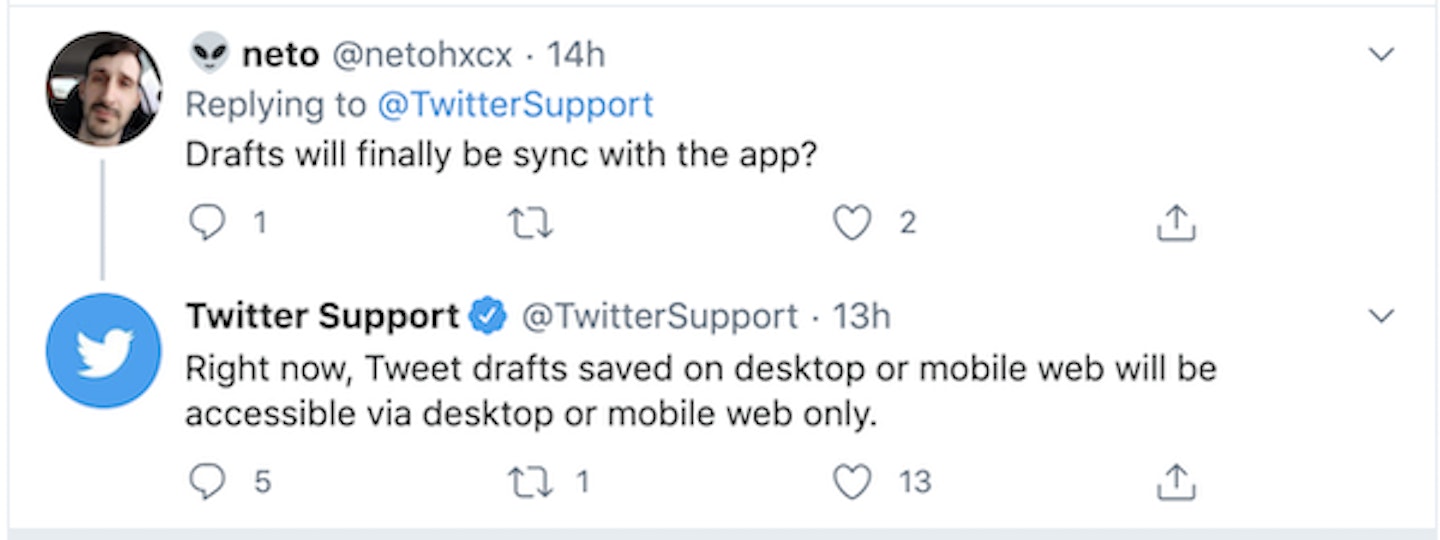Like neto's tweet with the heart icon
This screenshot has width=1440, height=540.
click(852, 224)
